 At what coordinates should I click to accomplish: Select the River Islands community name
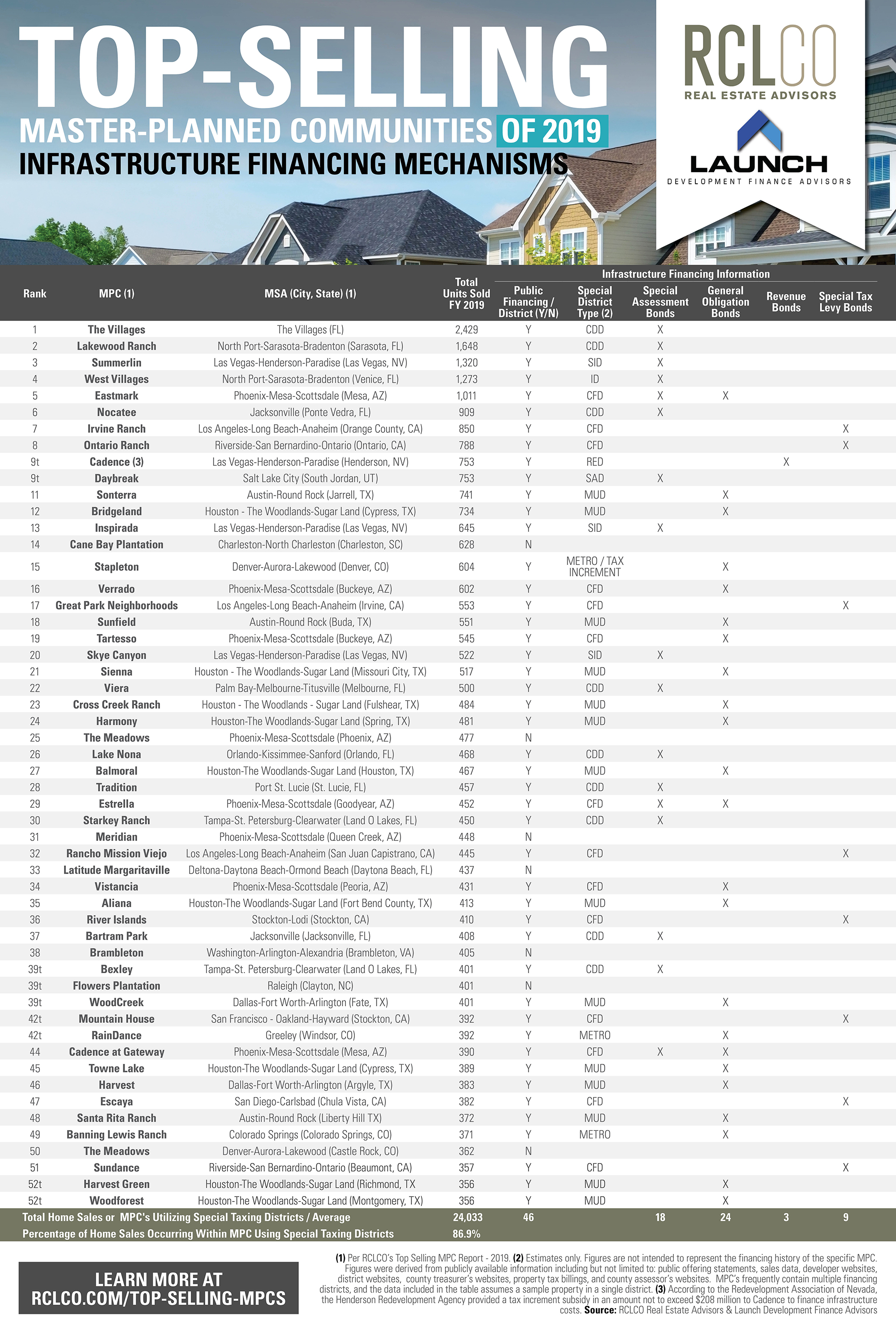[x=116, y=920]
